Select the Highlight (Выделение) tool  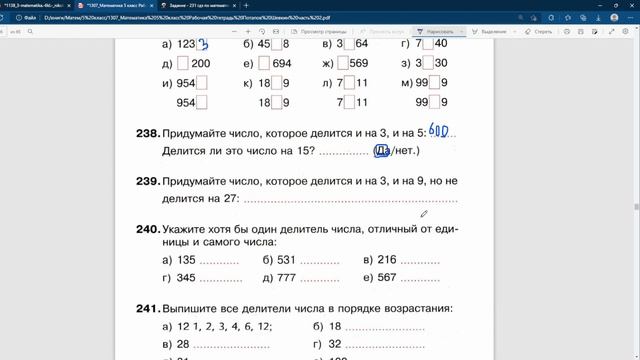(x=489, y=31)
